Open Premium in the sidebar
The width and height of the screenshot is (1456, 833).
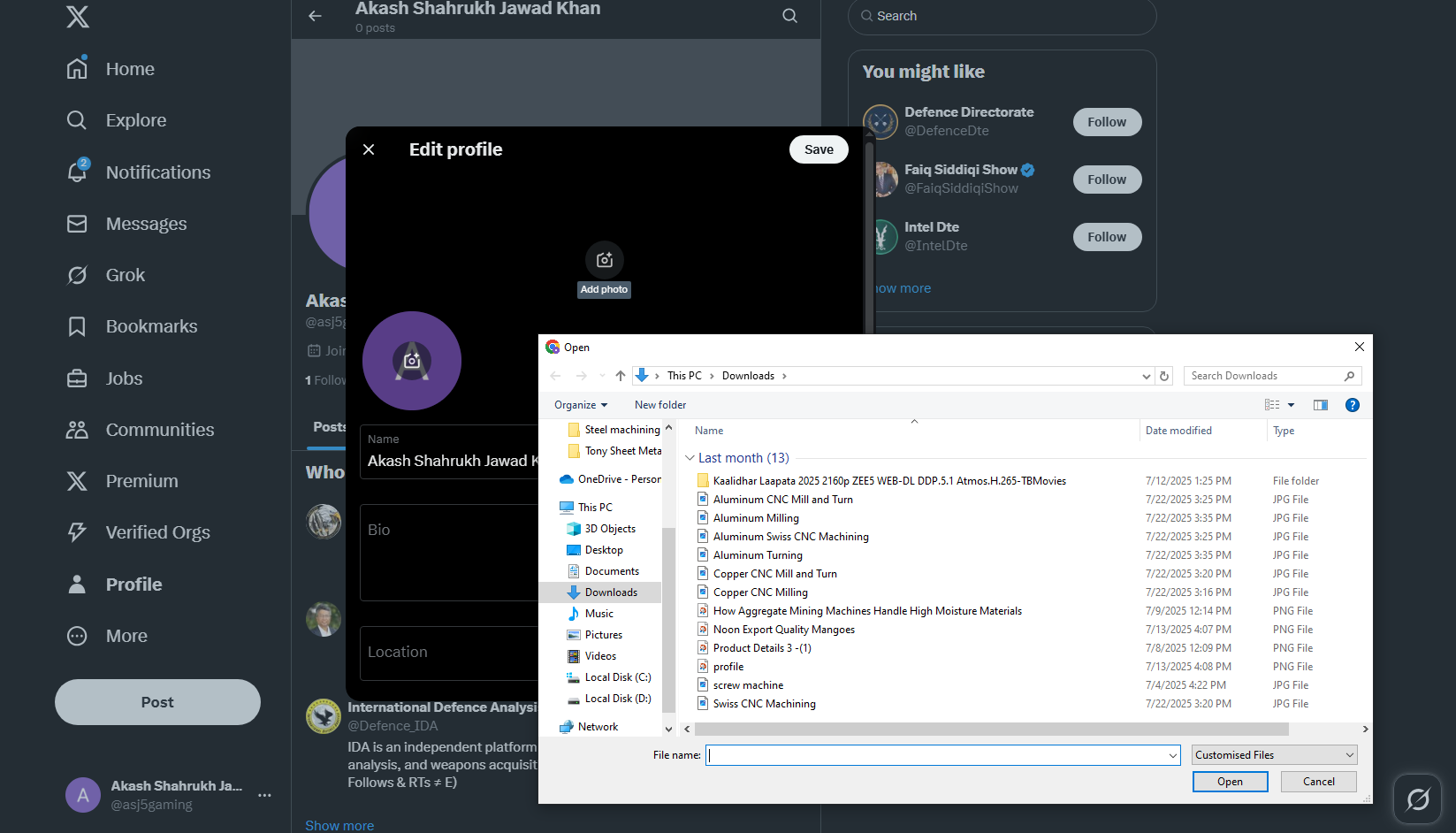point(122,481)
